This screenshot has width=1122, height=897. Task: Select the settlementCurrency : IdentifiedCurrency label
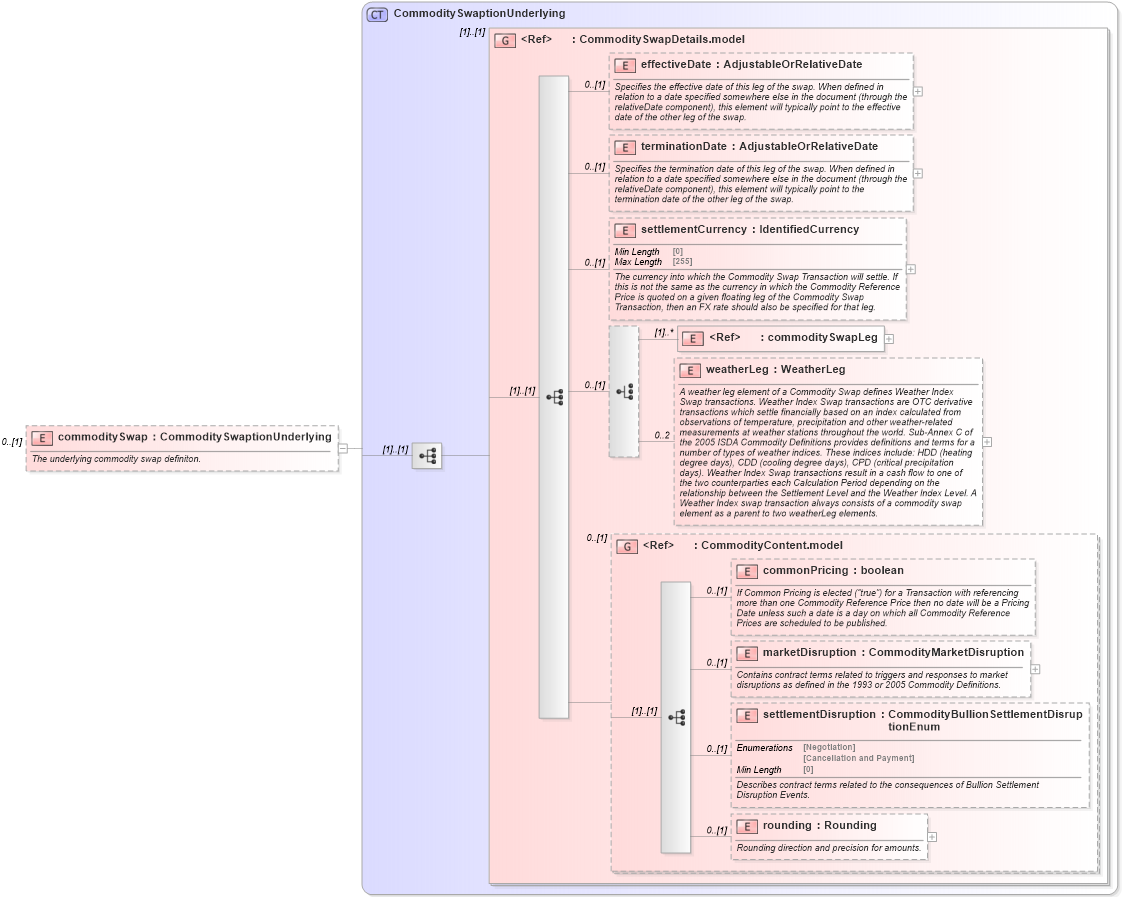click(x=750, y=230)
